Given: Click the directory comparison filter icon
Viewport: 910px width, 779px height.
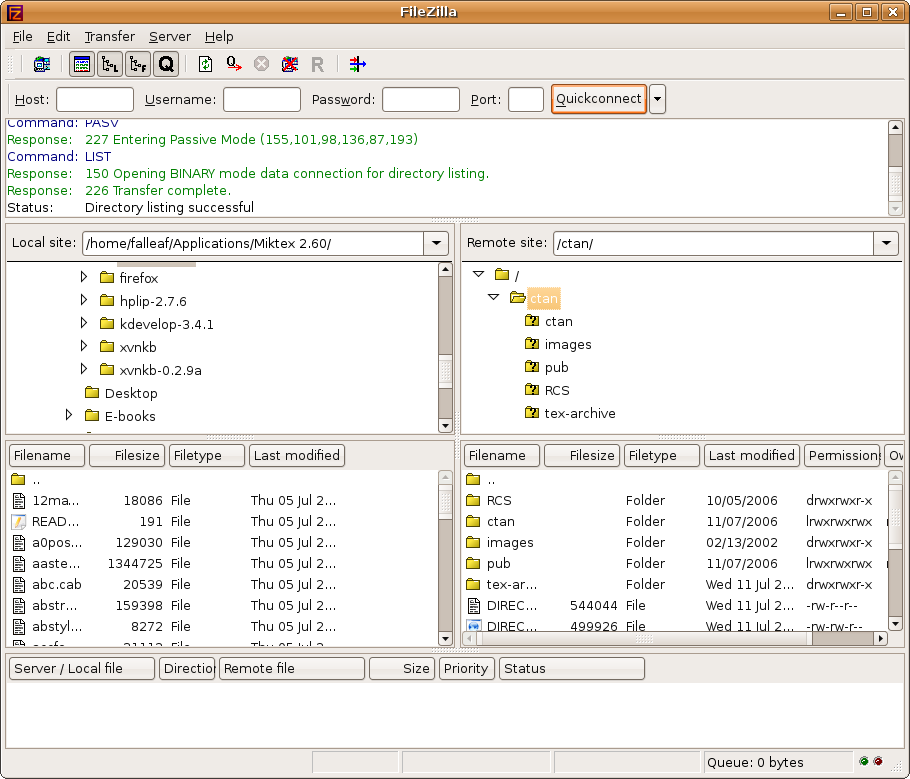Looking at the screenshot, I should (x=358, y=64).
